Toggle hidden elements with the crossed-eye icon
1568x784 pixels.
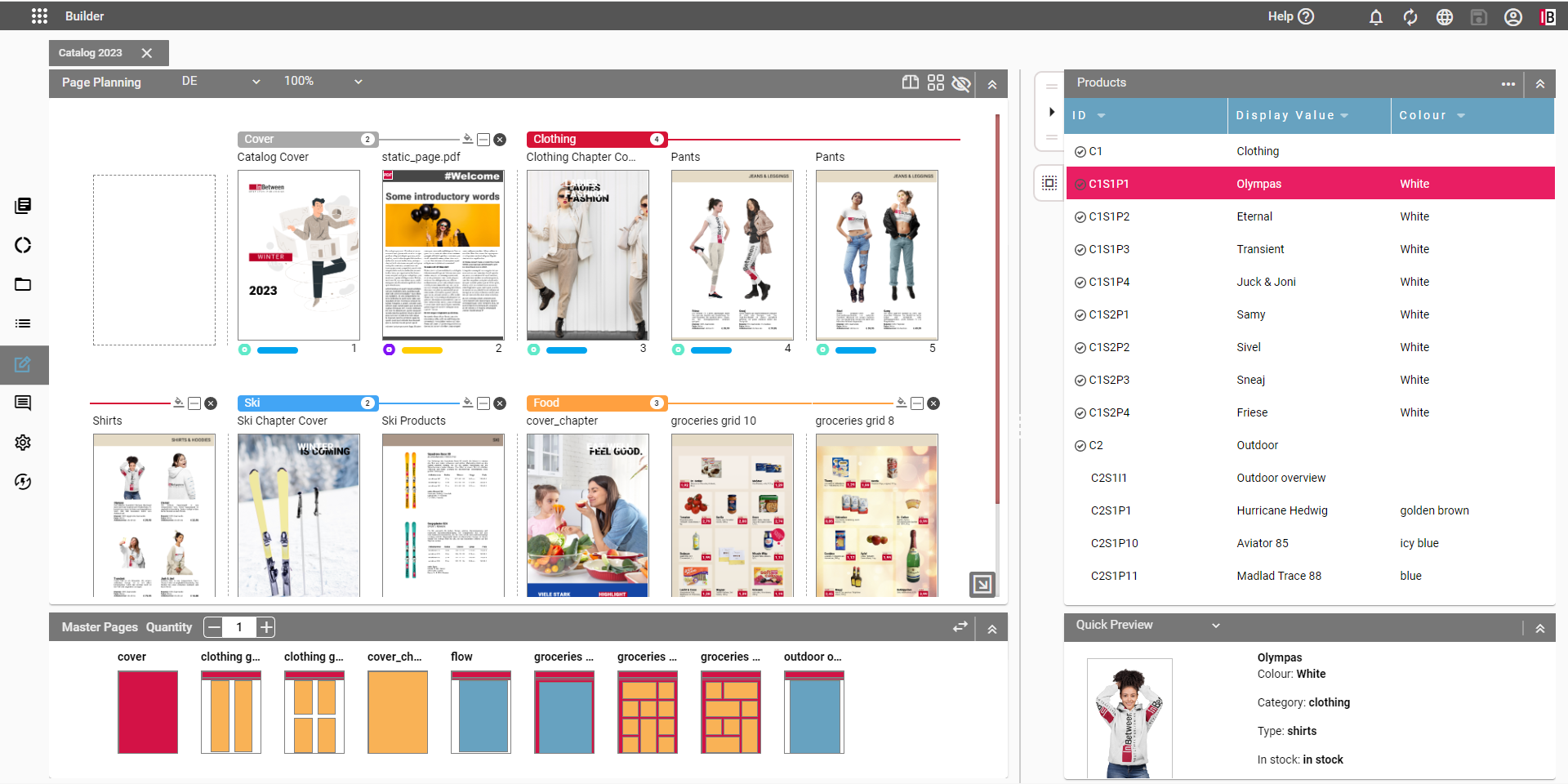[962, 84]
